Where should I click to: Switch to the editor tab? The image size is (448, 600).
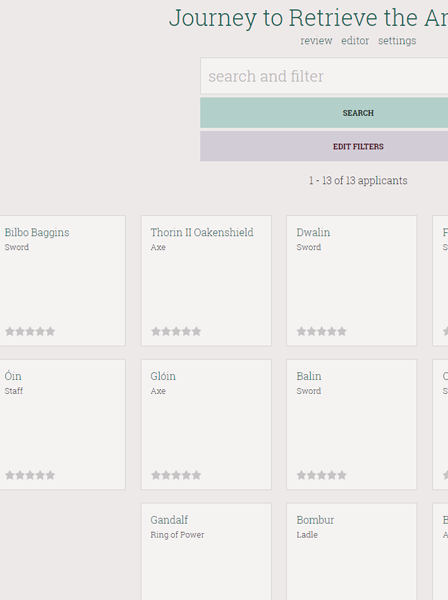[355, 41]
